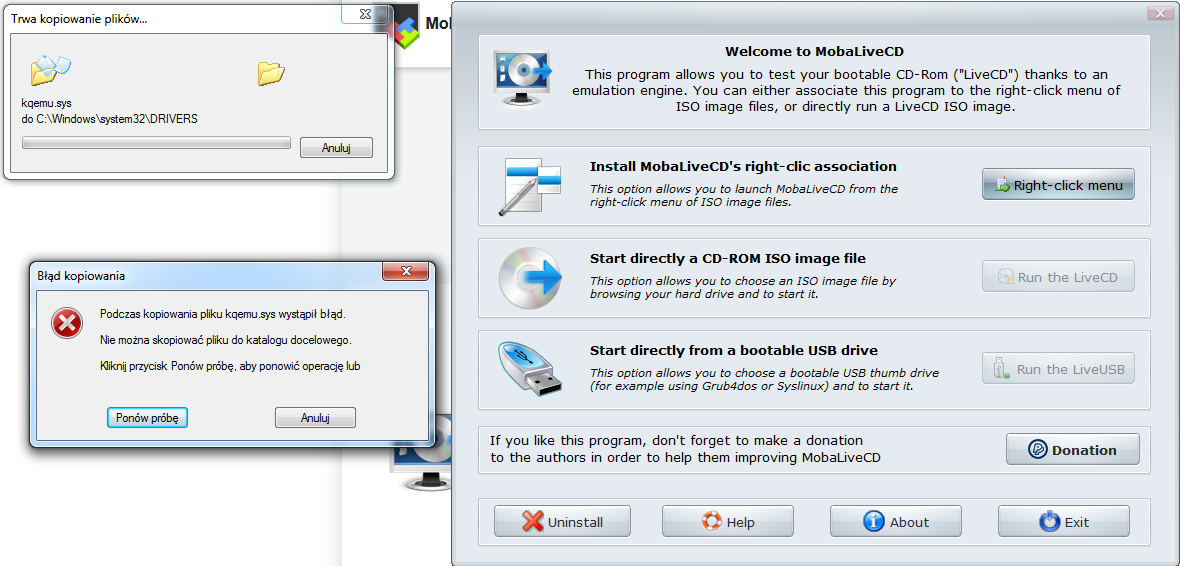The height and width of the screenshot is (566, 1180).
Task: Click the 'Welcome to MobaLiveCD' heading
Action: pyautogui.click(x=814, y=52)
